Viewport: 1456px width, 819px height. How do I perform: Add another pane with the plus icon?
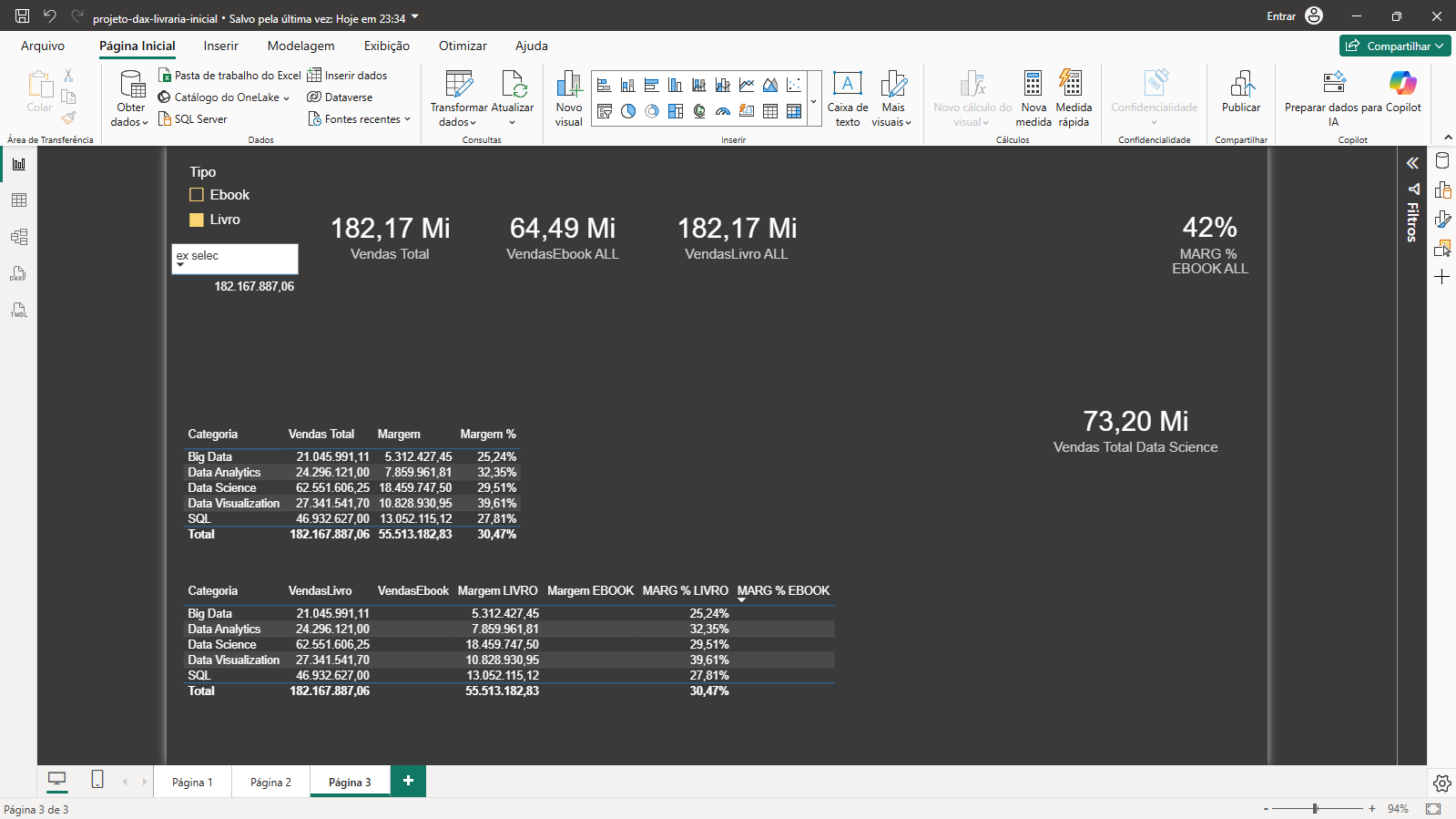pos(1442,277)
